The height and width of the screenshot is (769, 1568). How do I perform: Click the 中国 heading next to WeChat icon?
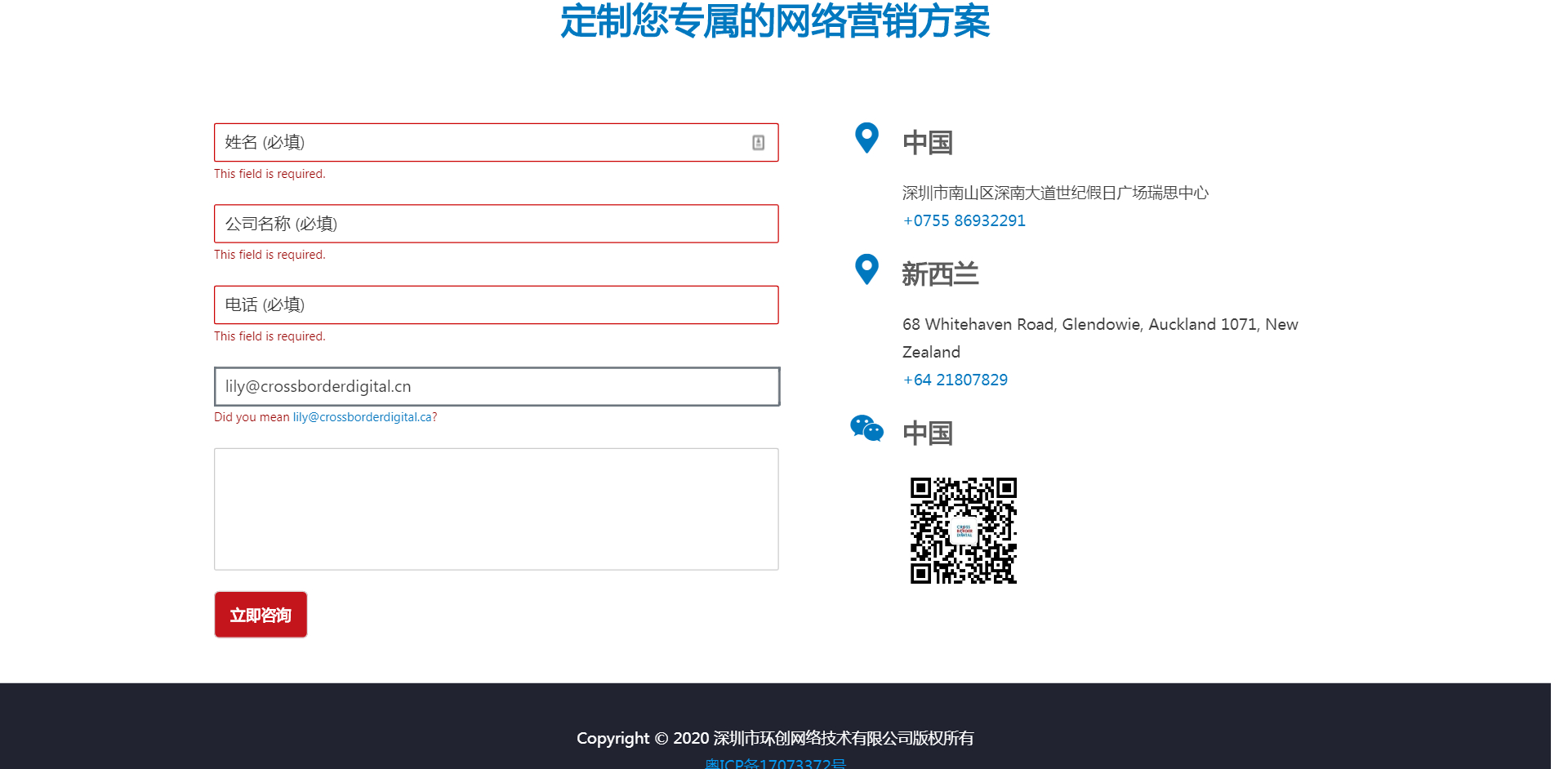pyautogui.click(x=928, y=433)
